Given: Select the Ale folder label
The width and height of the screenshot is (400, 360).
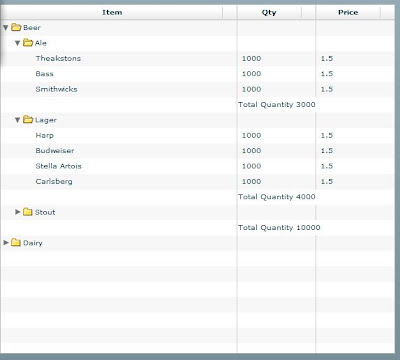Looking at the screenshot, I should pyautogui.click(x=41, y=43).
